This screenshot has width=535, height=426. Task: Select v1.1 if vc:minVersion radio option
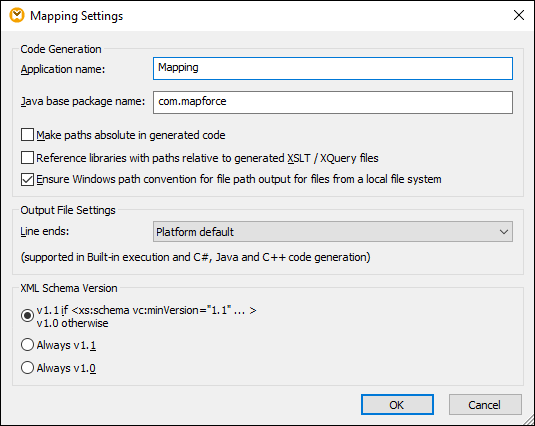[27, 315]
